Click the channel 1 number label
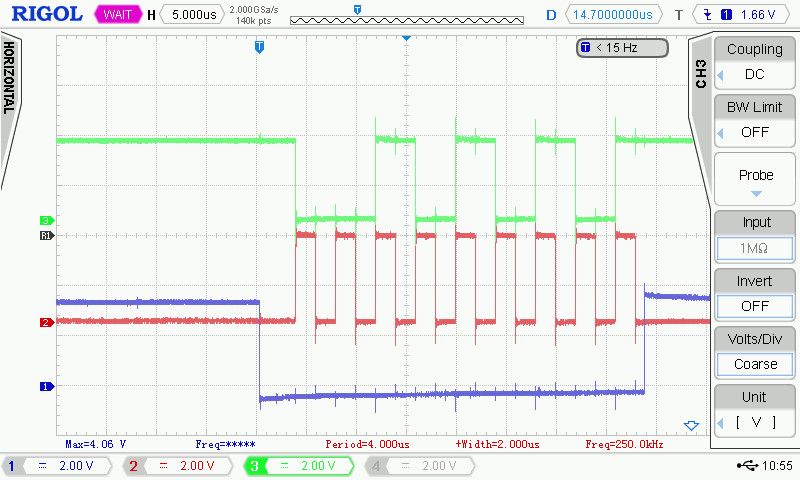 tap(12, 466)
